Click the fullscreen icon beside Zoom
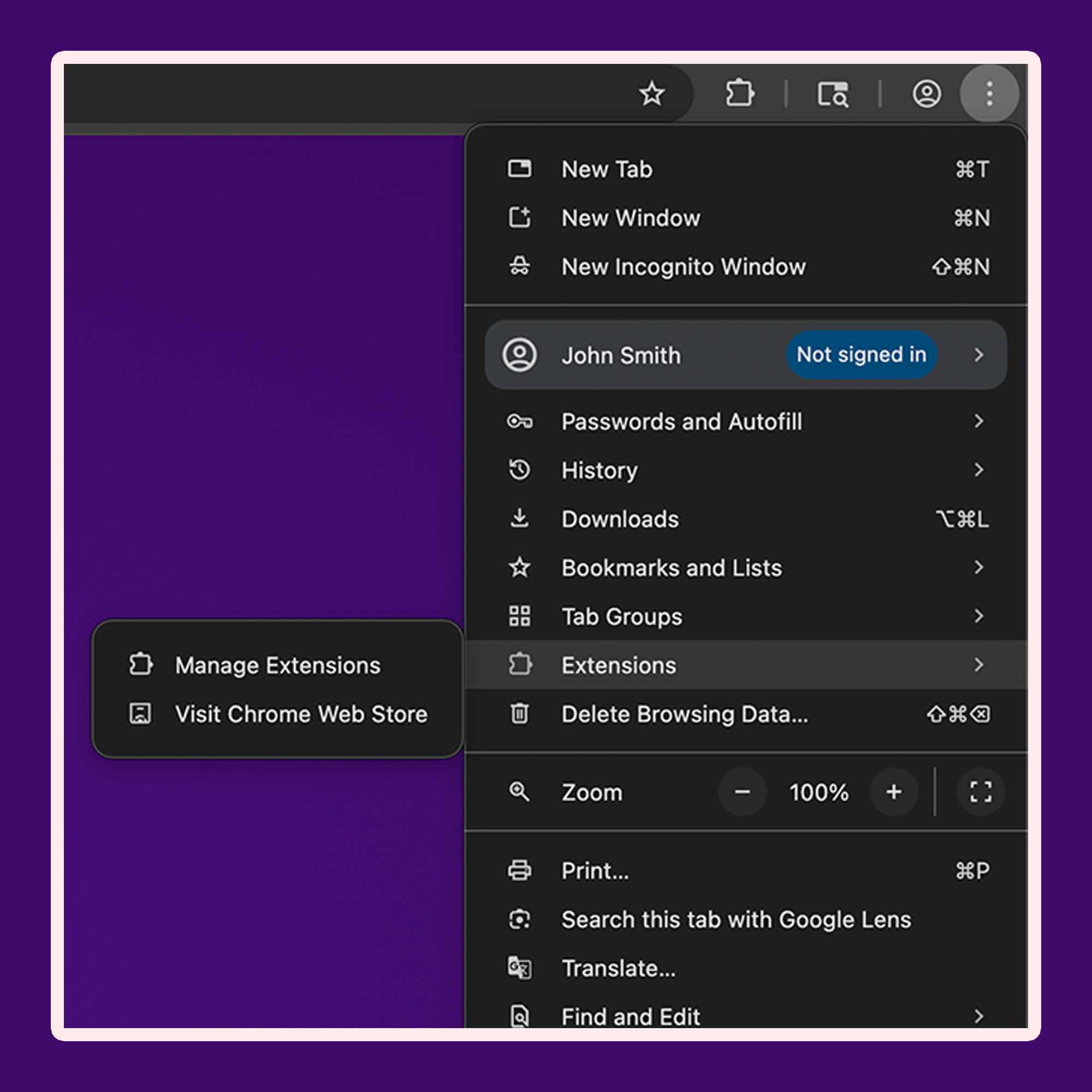This screenshot has width=1092, height=1092. pos(981,792)
